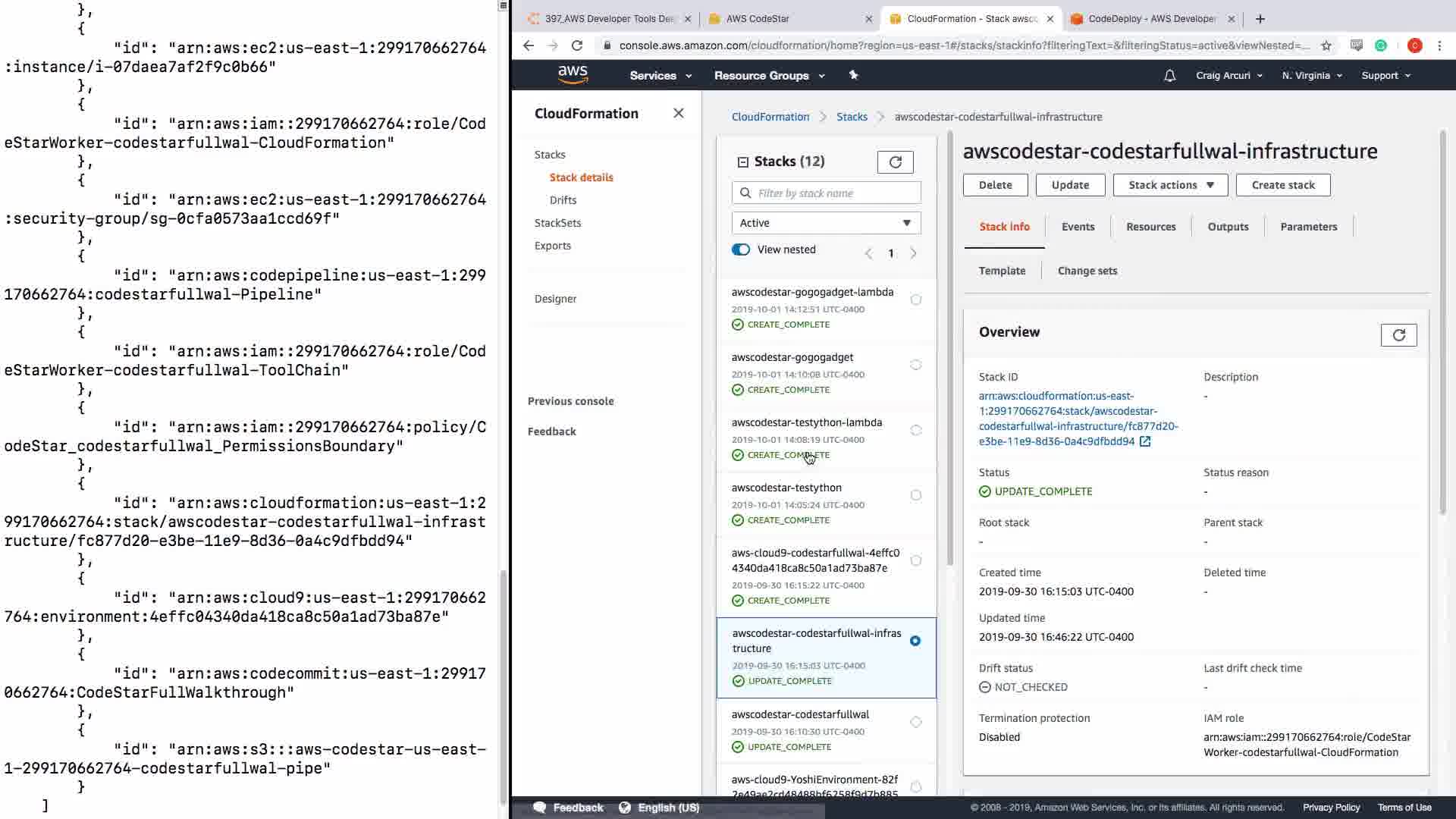Open the Active status filter dropdown

(826, 223)
